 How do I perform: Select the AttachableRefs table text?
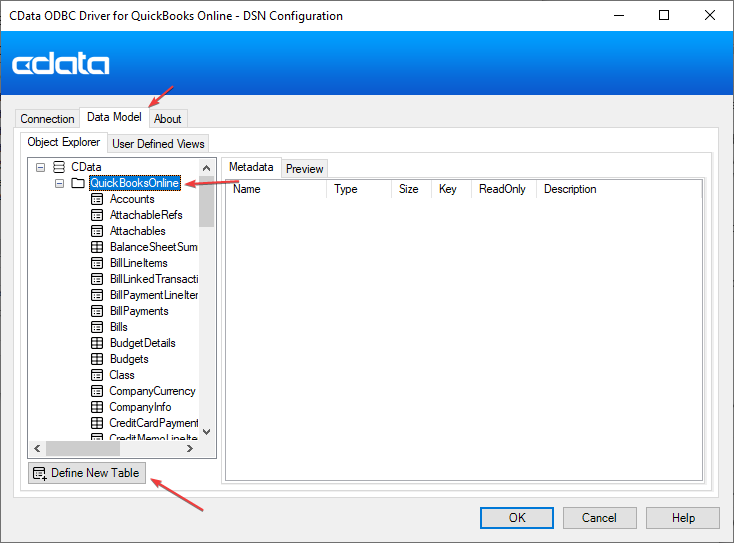[146, 215]
